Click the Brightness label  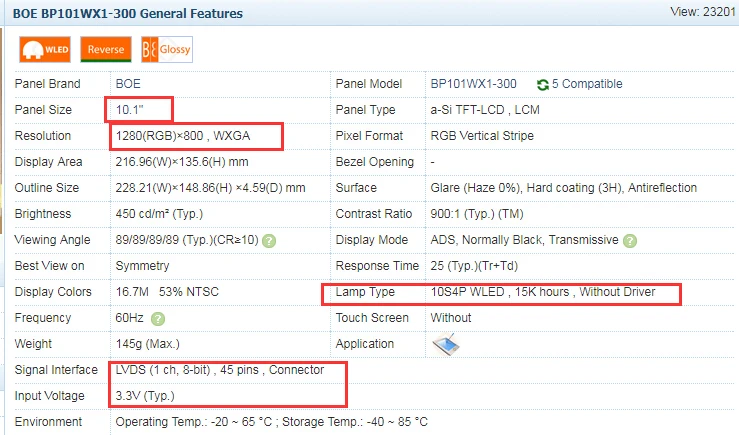43,214
